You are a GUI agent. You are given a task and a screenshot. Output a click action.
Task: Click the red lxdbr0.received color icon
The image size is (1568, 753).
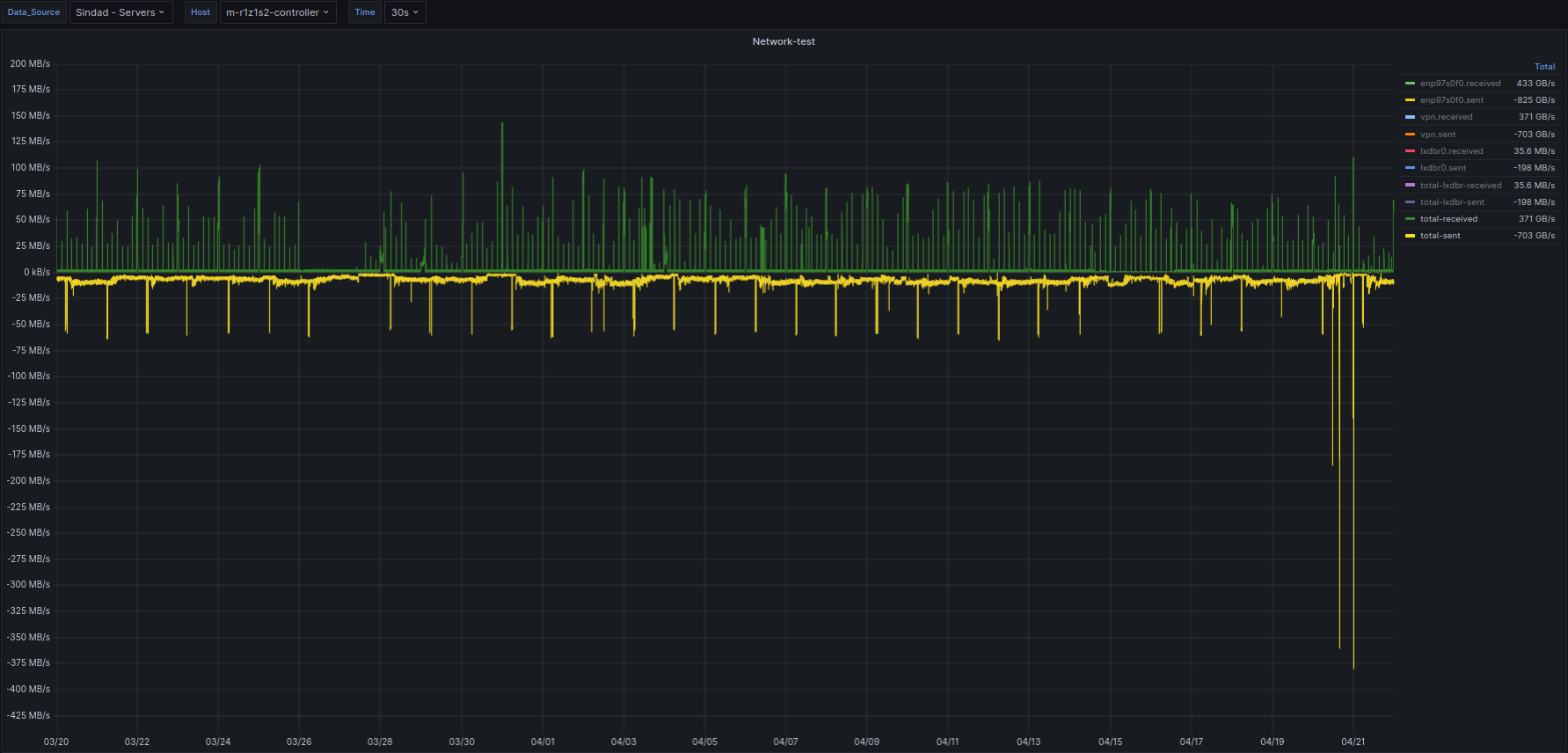click(x=1410, y=151)
